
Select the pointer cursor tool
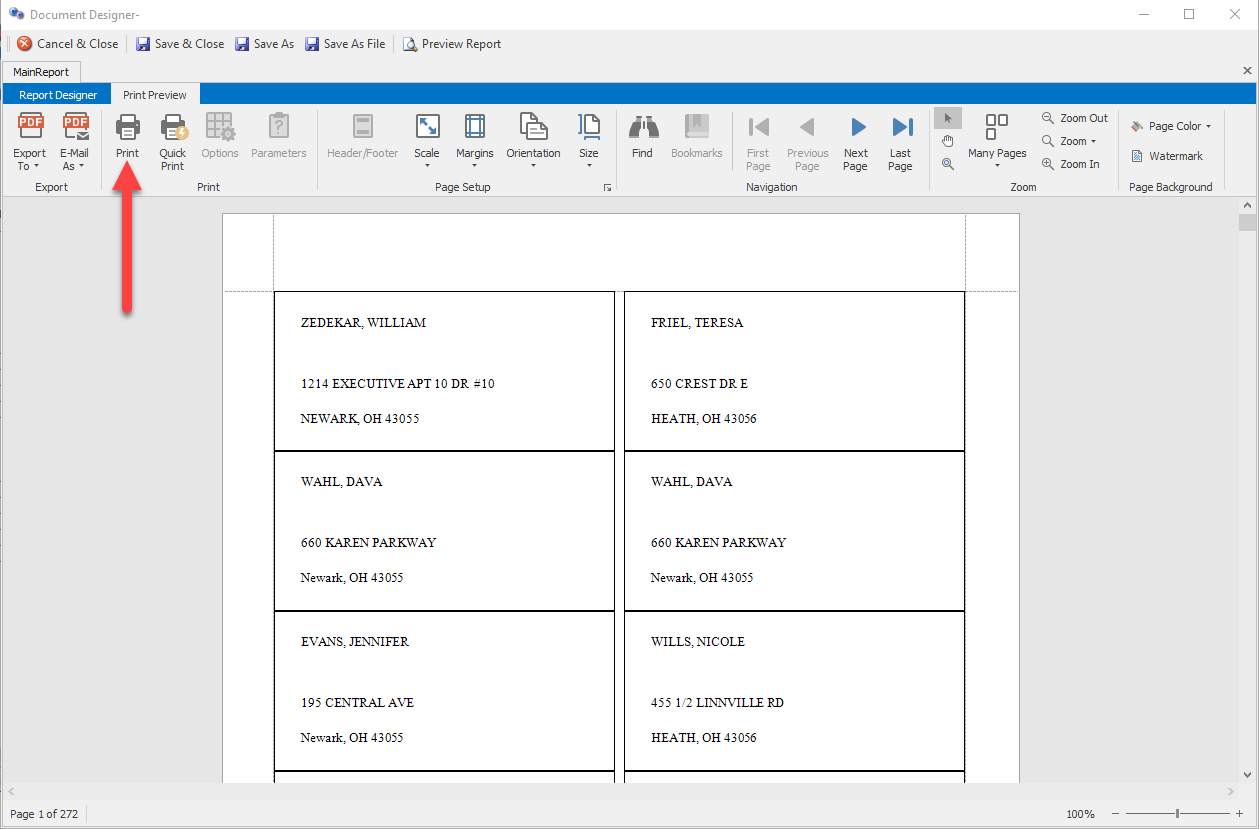(948, 119)
